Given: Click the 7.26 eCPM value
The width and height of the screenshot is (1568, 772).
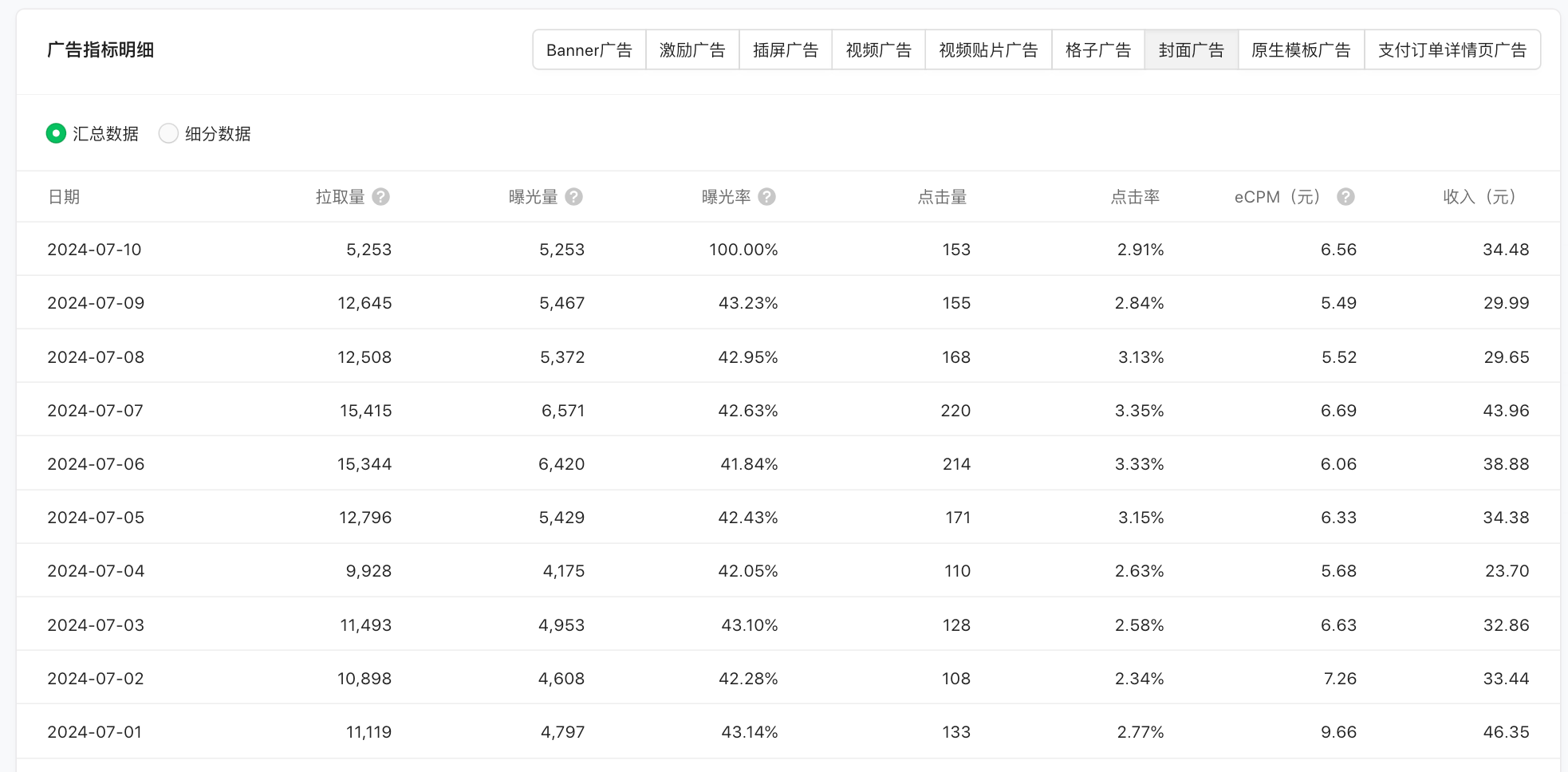Looking at the screenshot, I should click(1340, 679).
